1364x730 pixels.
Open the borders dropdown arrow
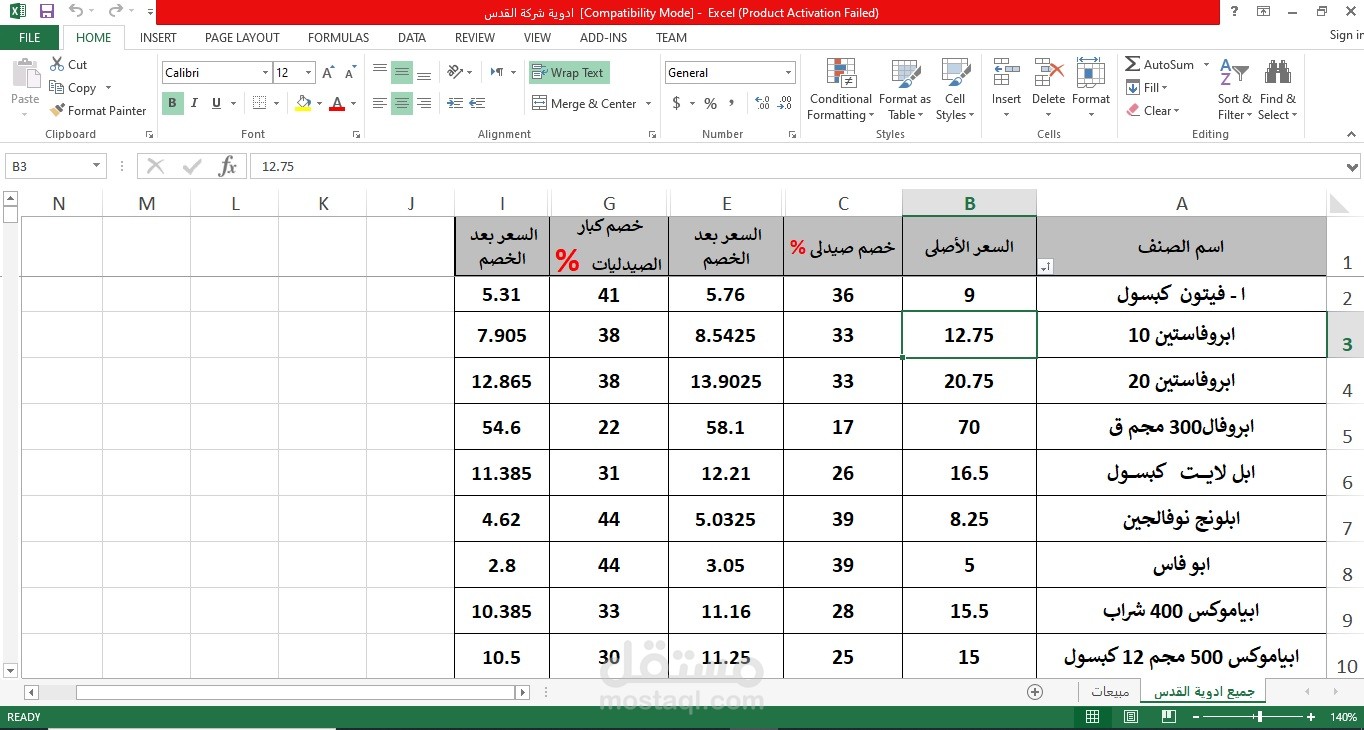tap(276, 104)
